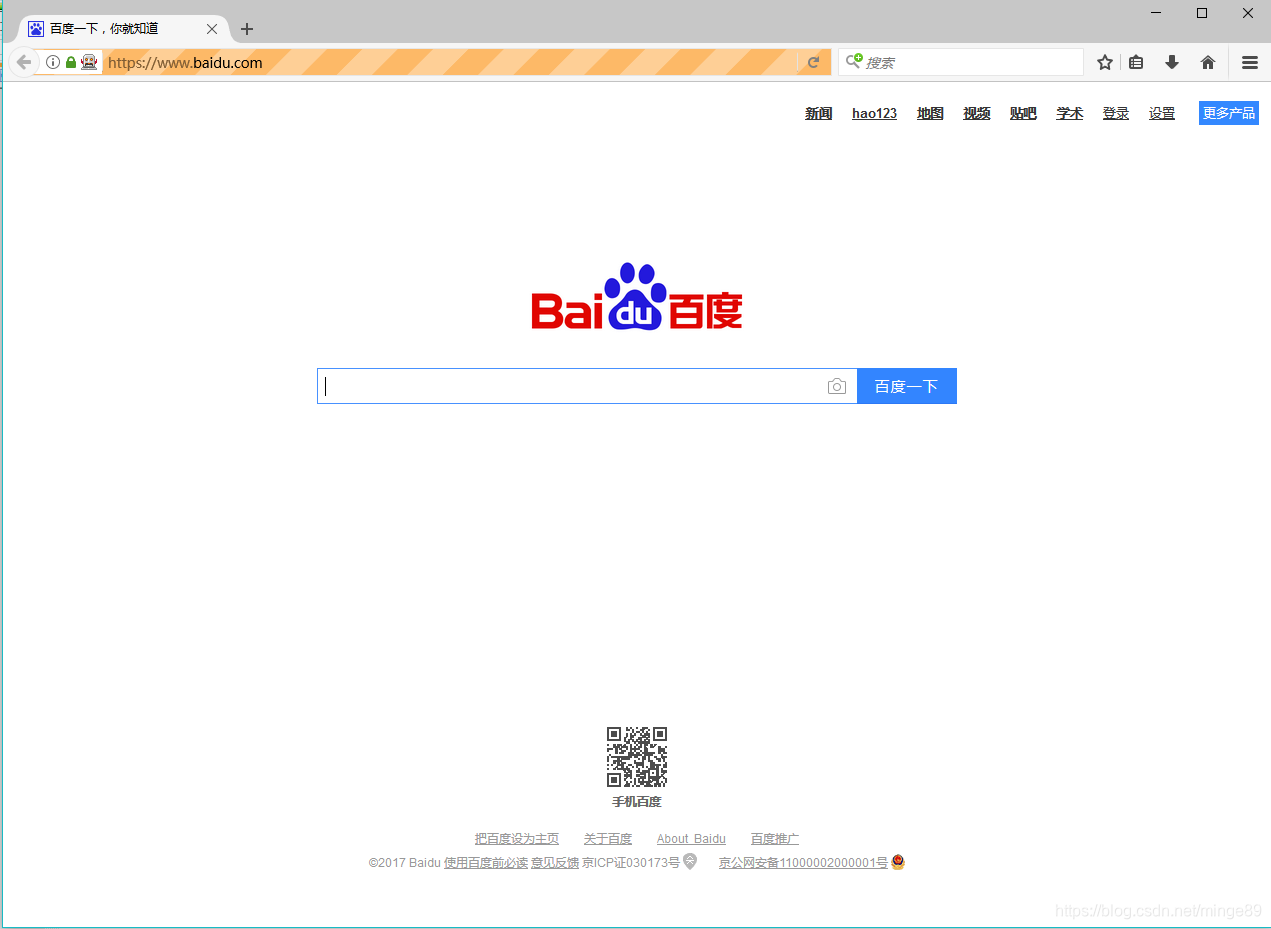Open the 新闻 link
The height and width of the screenshot is (929, 1271).
819,113
